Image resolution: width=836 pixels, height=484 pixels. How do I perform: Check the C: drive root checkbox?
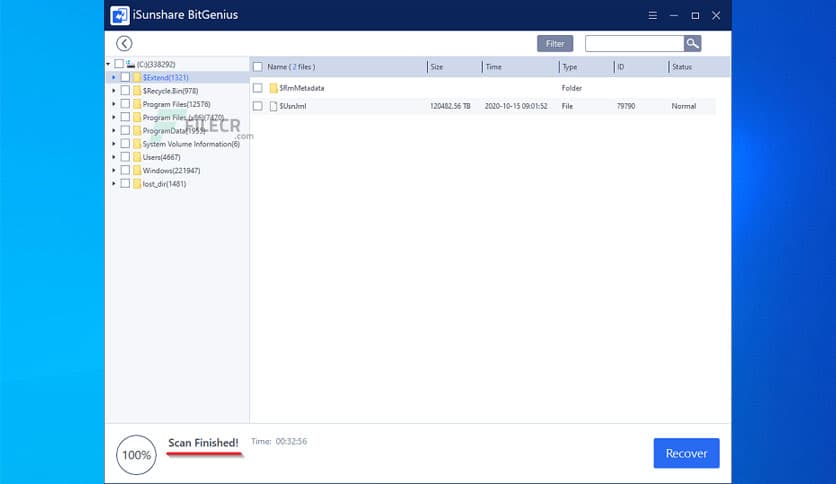pos(119,64)
